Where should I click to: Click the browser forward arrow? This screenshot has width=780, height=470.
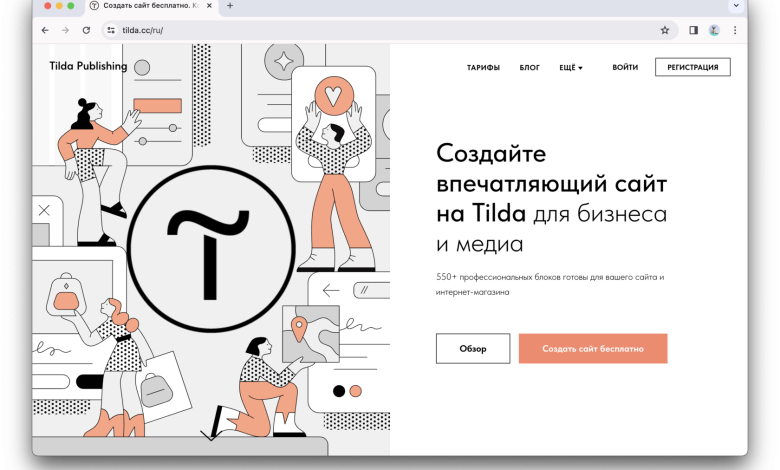(x=65, y=30)
